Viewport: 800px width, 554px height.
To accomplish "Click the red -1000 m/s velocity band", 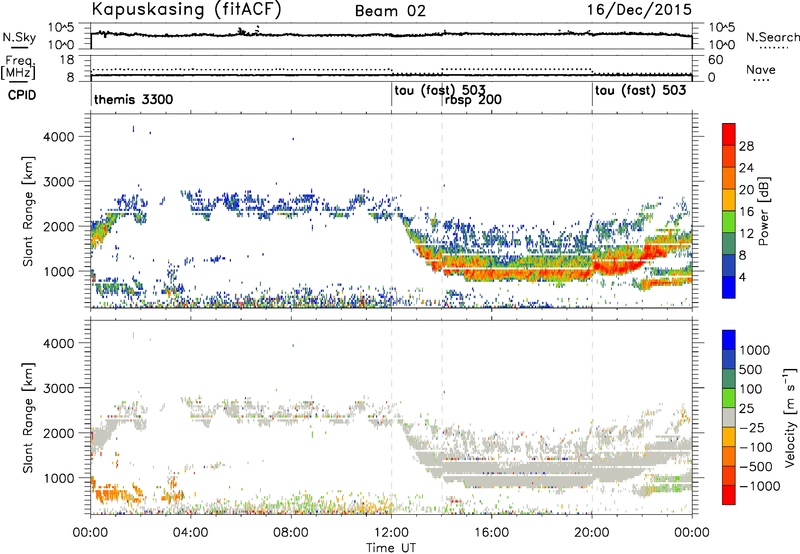I will click(729, 495).
